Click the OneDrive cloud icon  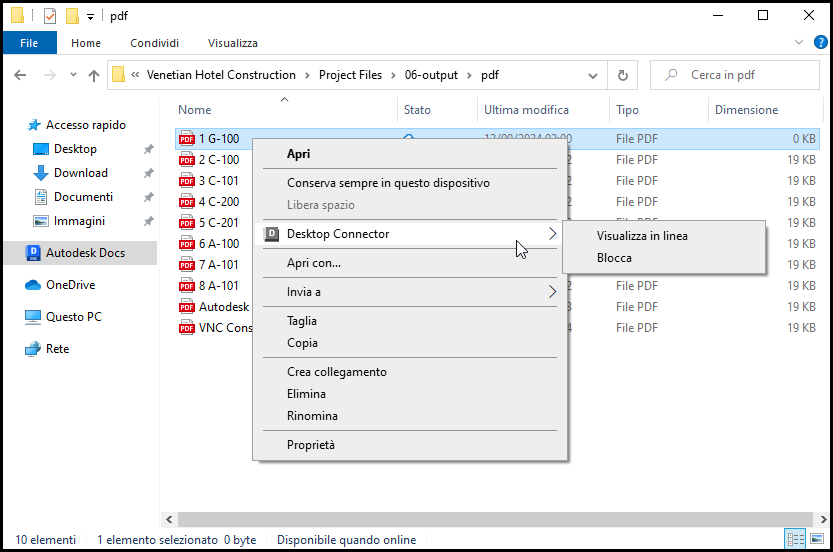(x=33, y=285)
